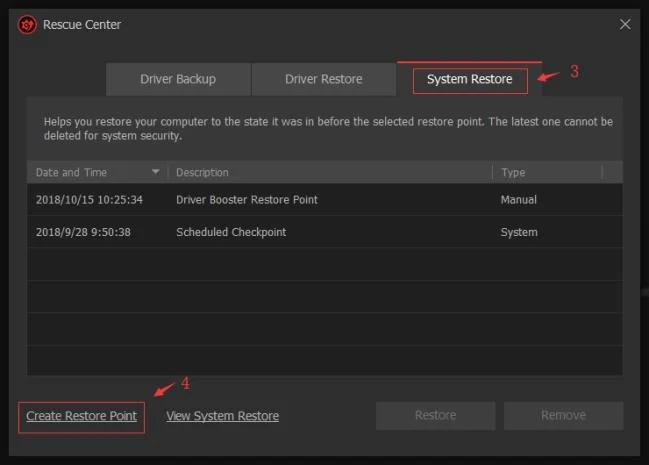
Task: Close the Rescue Center window
Action: 625,24
